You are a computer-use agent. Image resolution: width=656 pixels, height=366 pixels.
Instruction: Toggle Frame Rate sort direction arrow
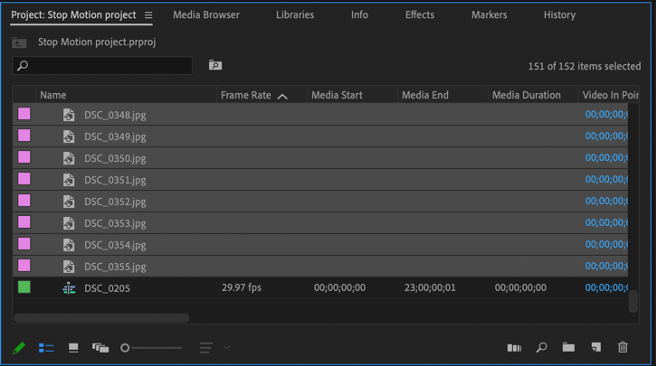pos(282,96)
